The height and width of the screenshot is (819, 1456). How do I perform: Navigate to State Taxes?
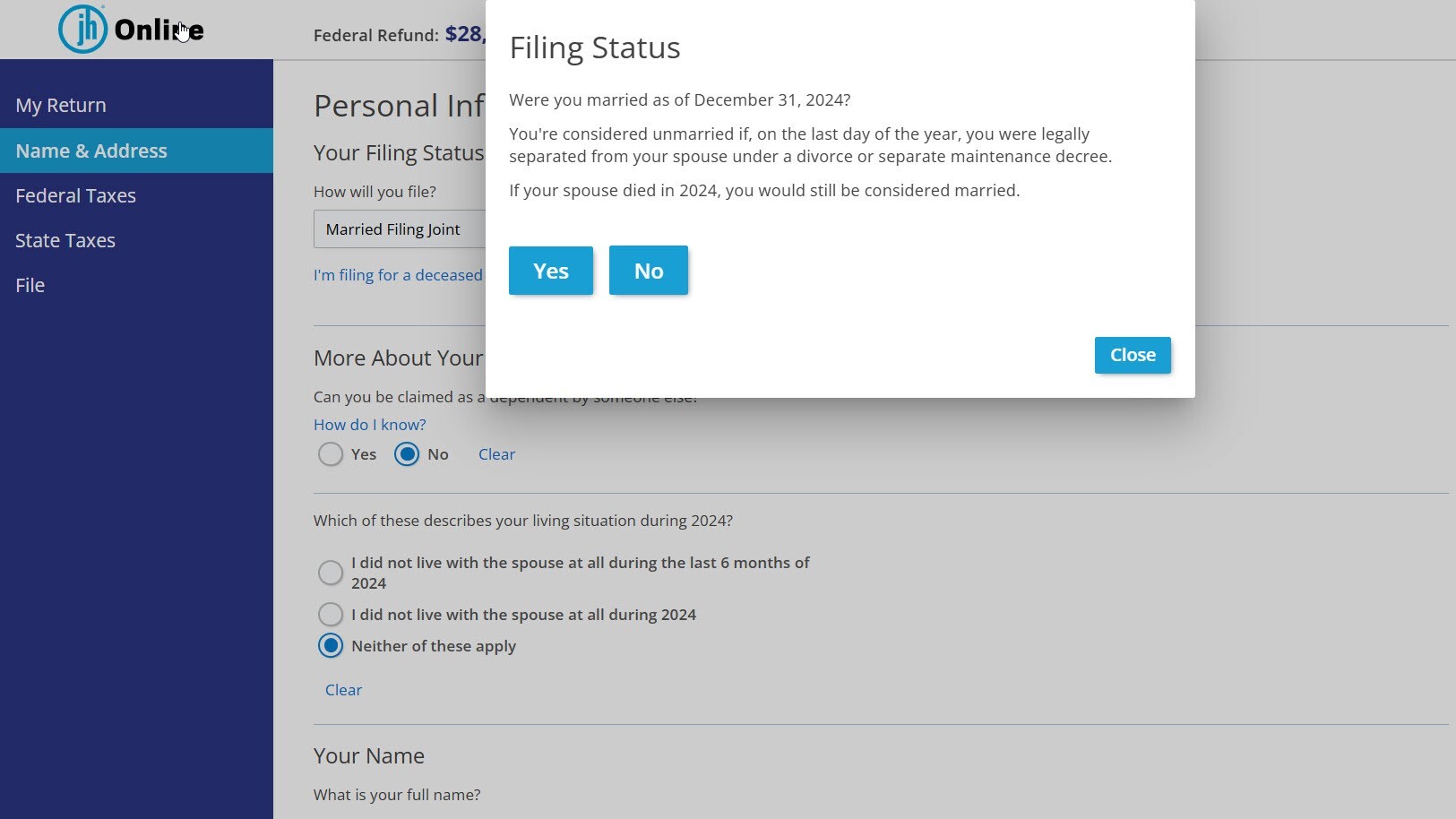[65, 240]
